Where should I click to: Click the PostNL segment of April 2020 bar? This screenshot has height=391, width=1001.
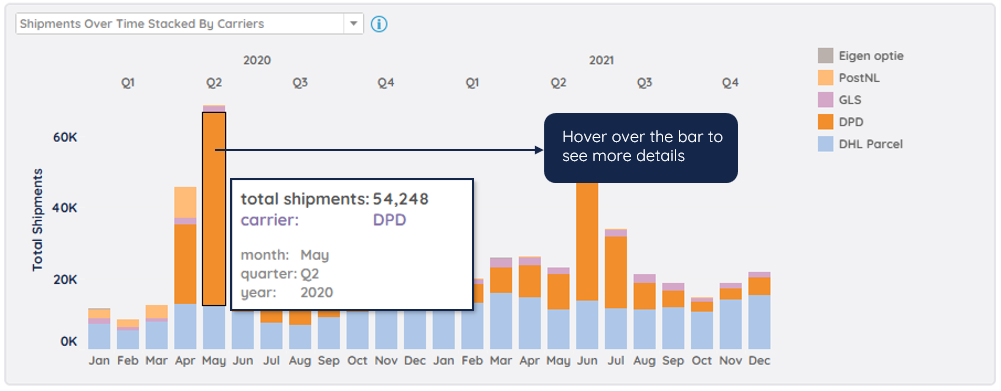click(185, 203)
